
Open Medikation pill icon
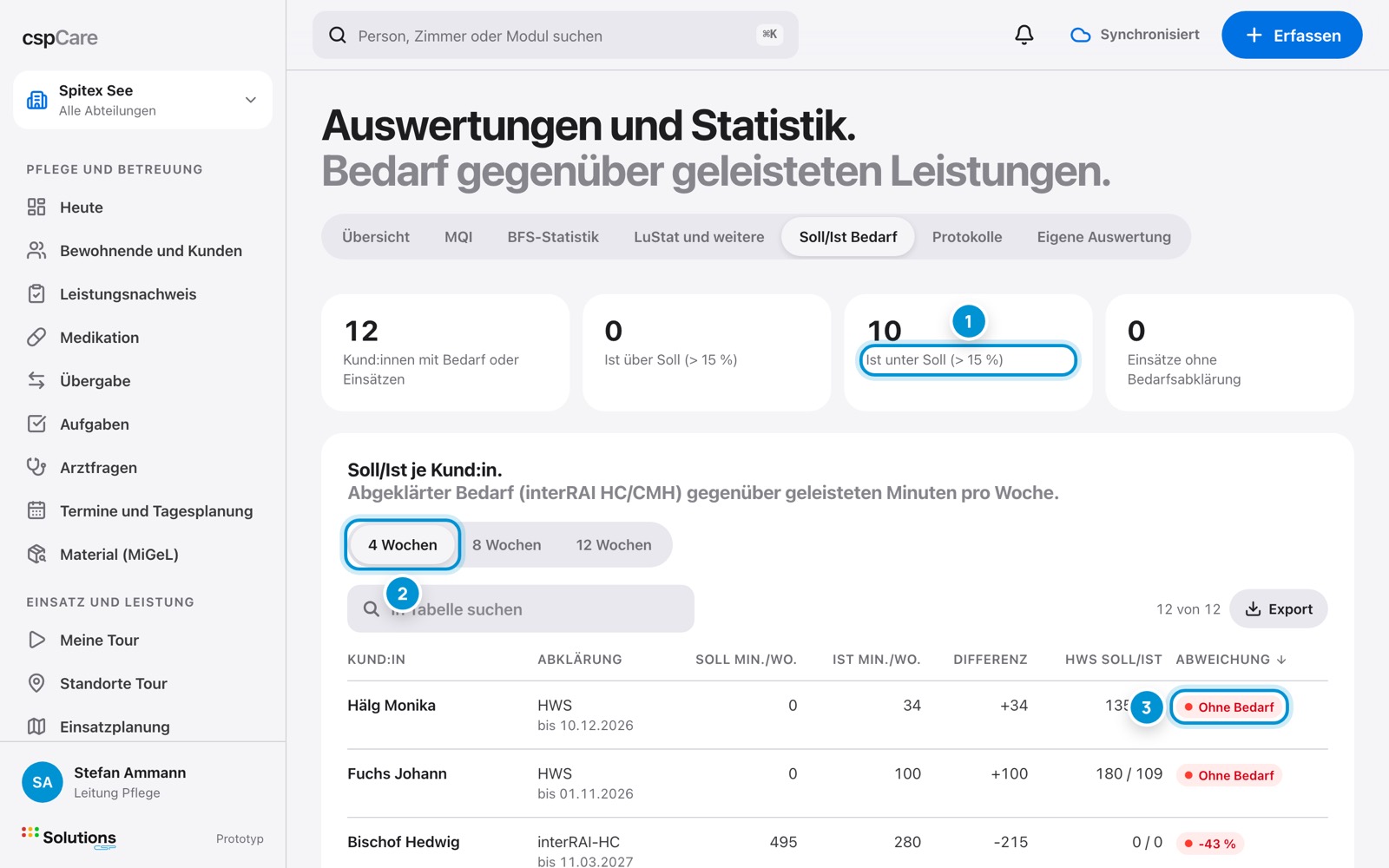click(x=36, y=337)
